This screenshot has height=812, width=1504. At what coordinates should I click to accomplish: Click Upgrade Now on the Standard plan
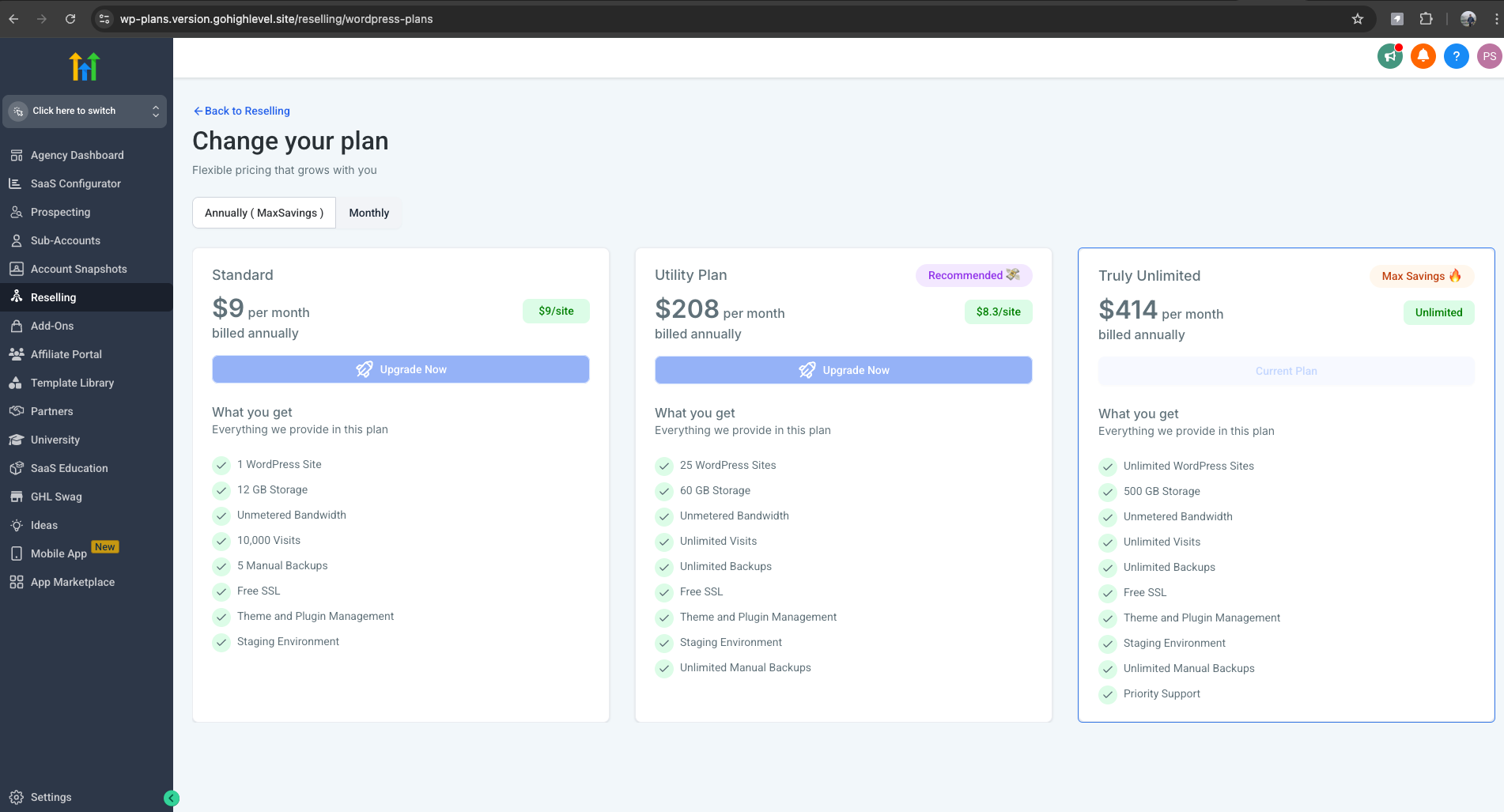[401, 369]
